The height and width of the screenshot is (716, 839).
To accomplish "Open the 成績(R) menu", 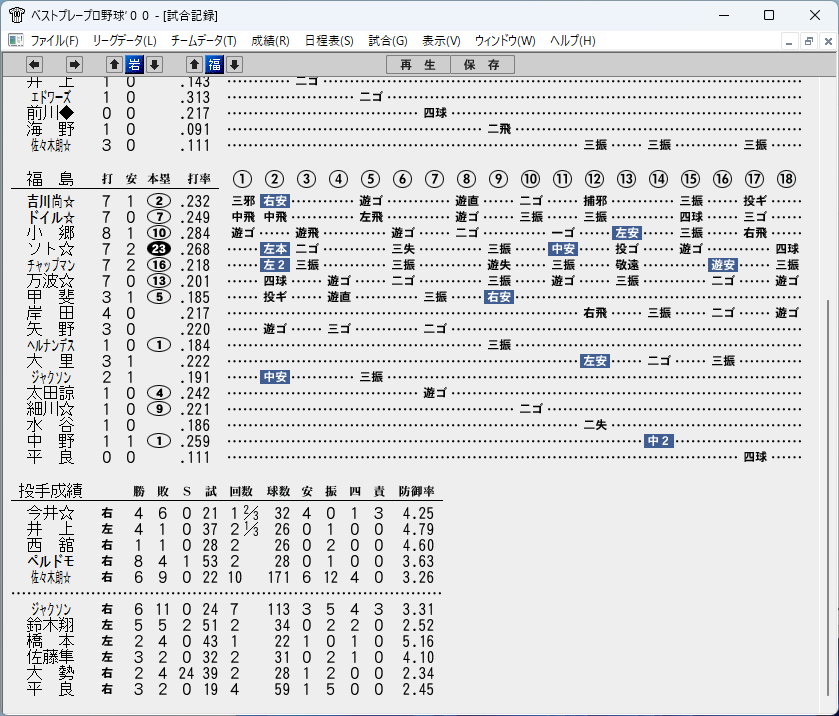I will tap(270, 41).
